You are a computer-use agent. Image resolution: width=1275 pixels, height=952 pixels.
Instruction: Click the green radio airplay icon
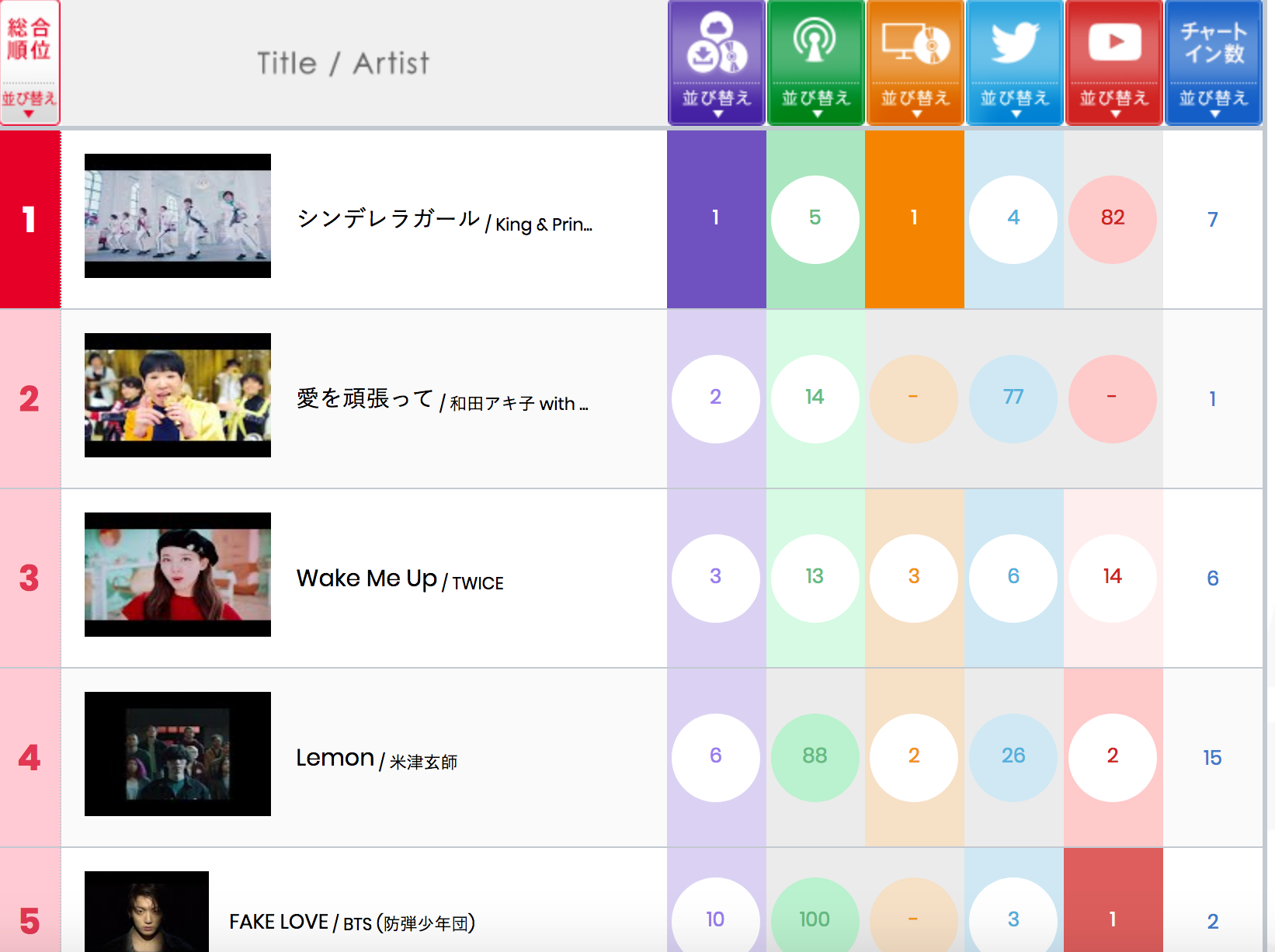[x=815, y=42]
